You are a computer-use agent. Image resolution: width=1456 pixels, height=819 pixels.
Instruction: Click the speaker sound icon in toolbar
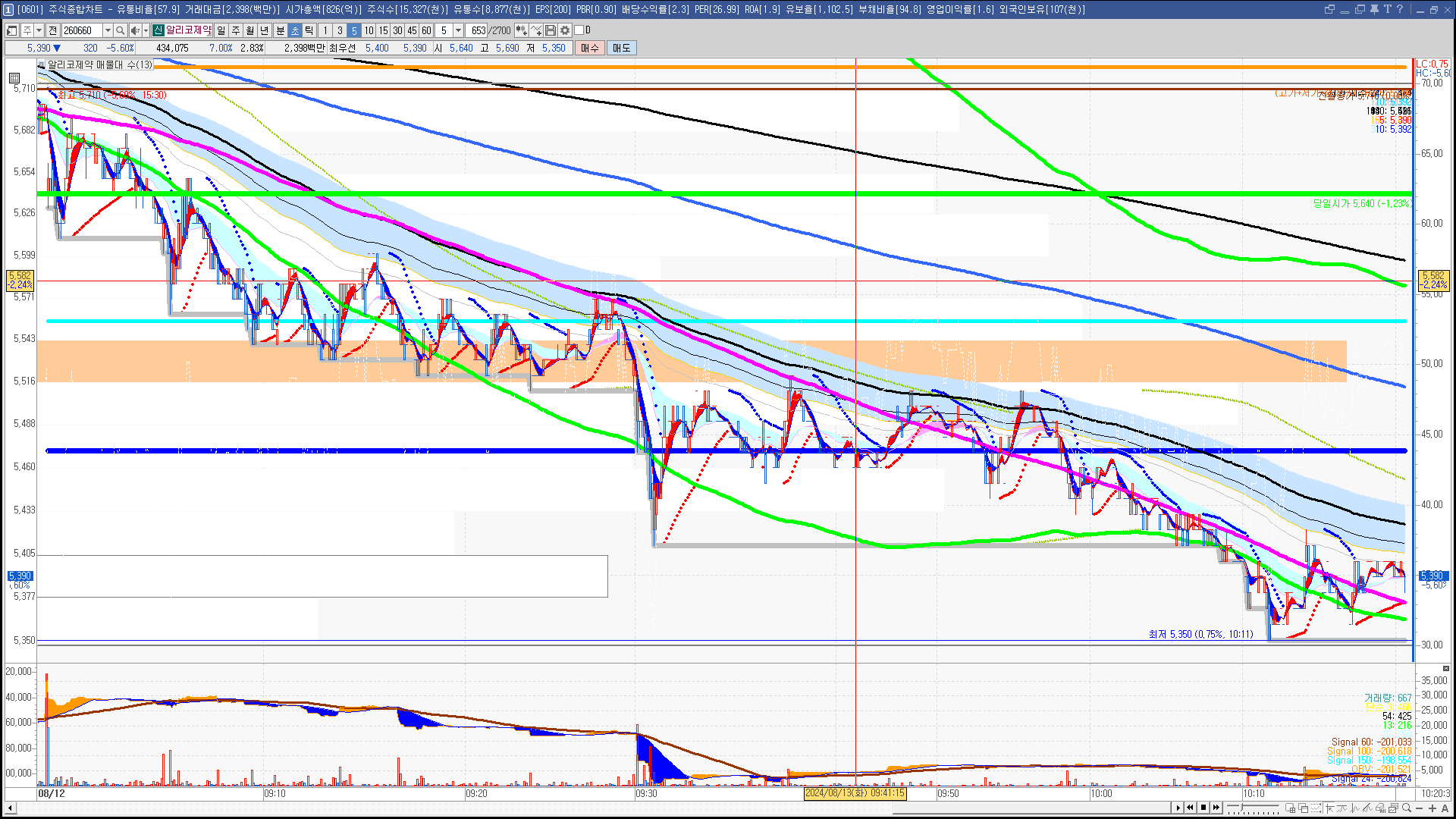click(x=135, y=30)
